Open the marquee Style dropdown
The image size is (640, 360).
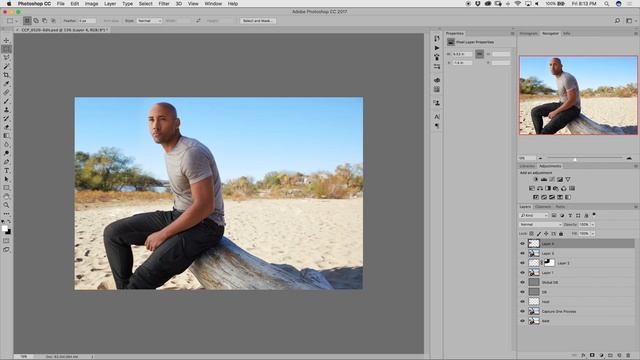pos(149,20)
